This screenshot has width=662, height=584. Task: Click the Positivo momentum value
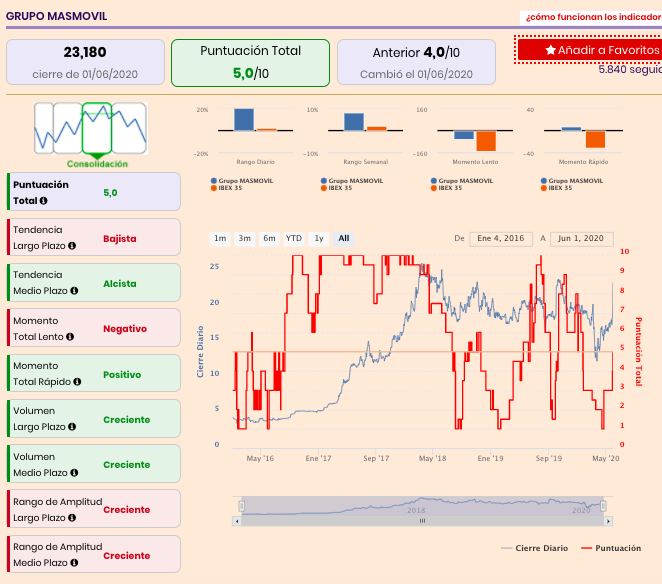coord(122,375)
